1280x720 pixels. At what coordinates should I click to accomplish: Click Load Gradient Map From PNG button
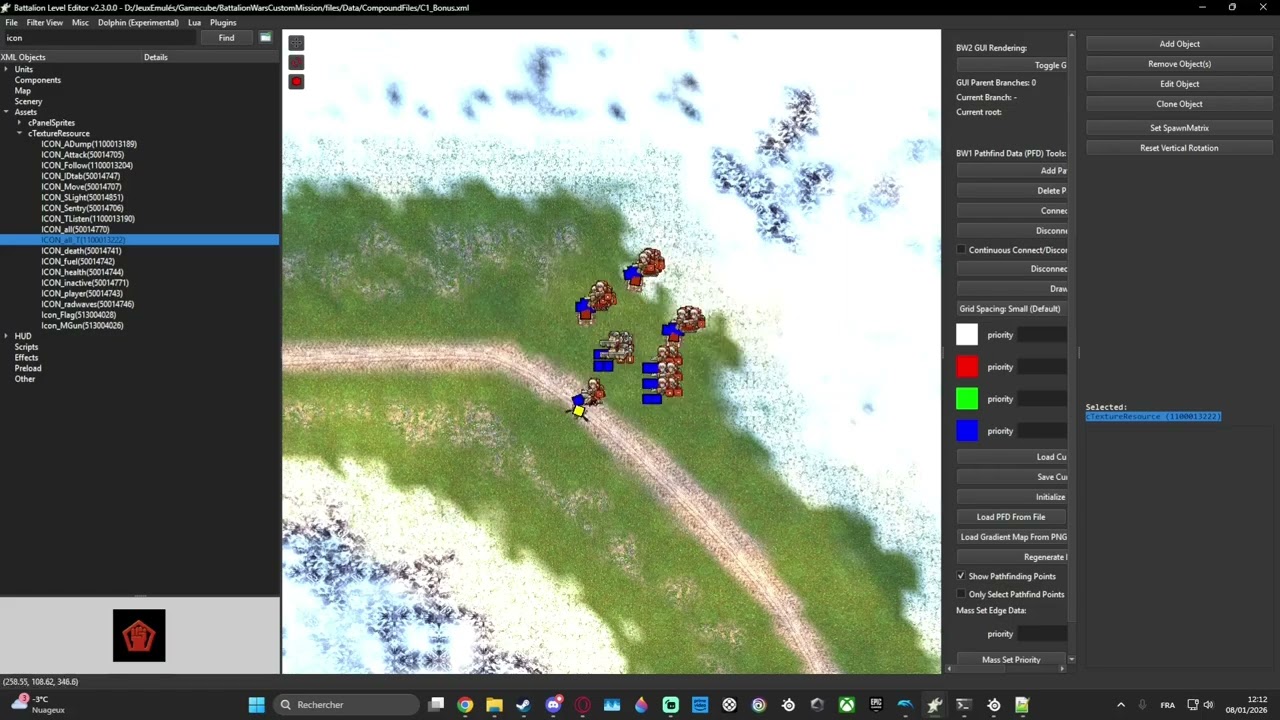(1011, 537)
